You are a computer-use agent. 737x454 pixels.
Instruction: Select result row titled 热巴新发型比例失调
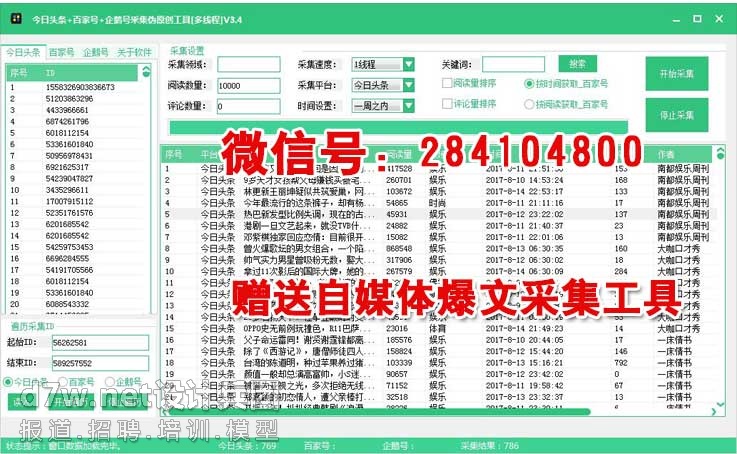click(437, 214)
